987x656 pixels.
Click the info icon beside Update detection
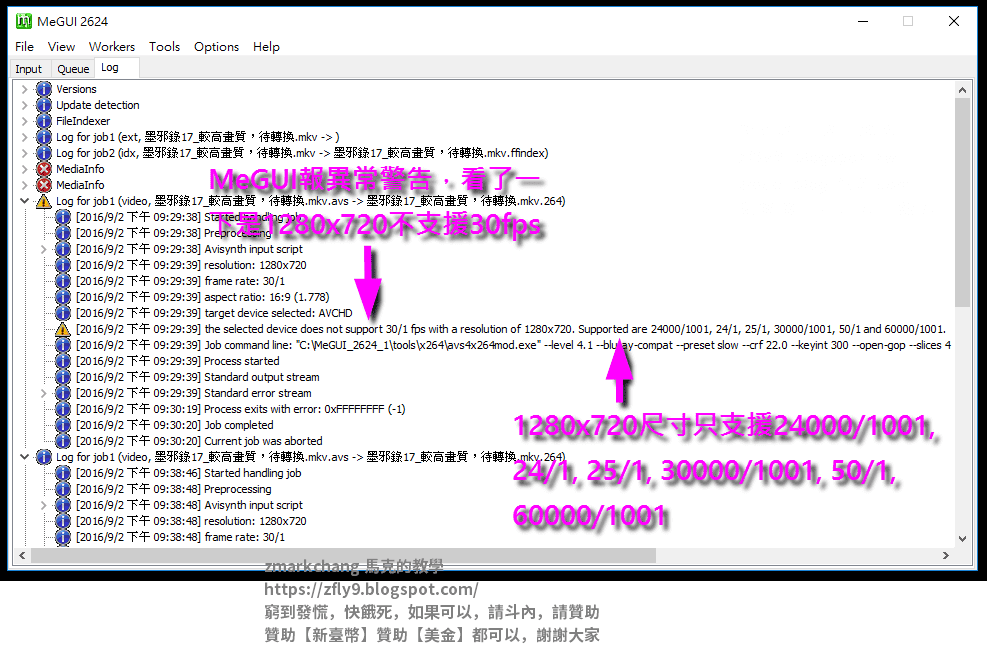pyautogui.click(x=43, y=105)
